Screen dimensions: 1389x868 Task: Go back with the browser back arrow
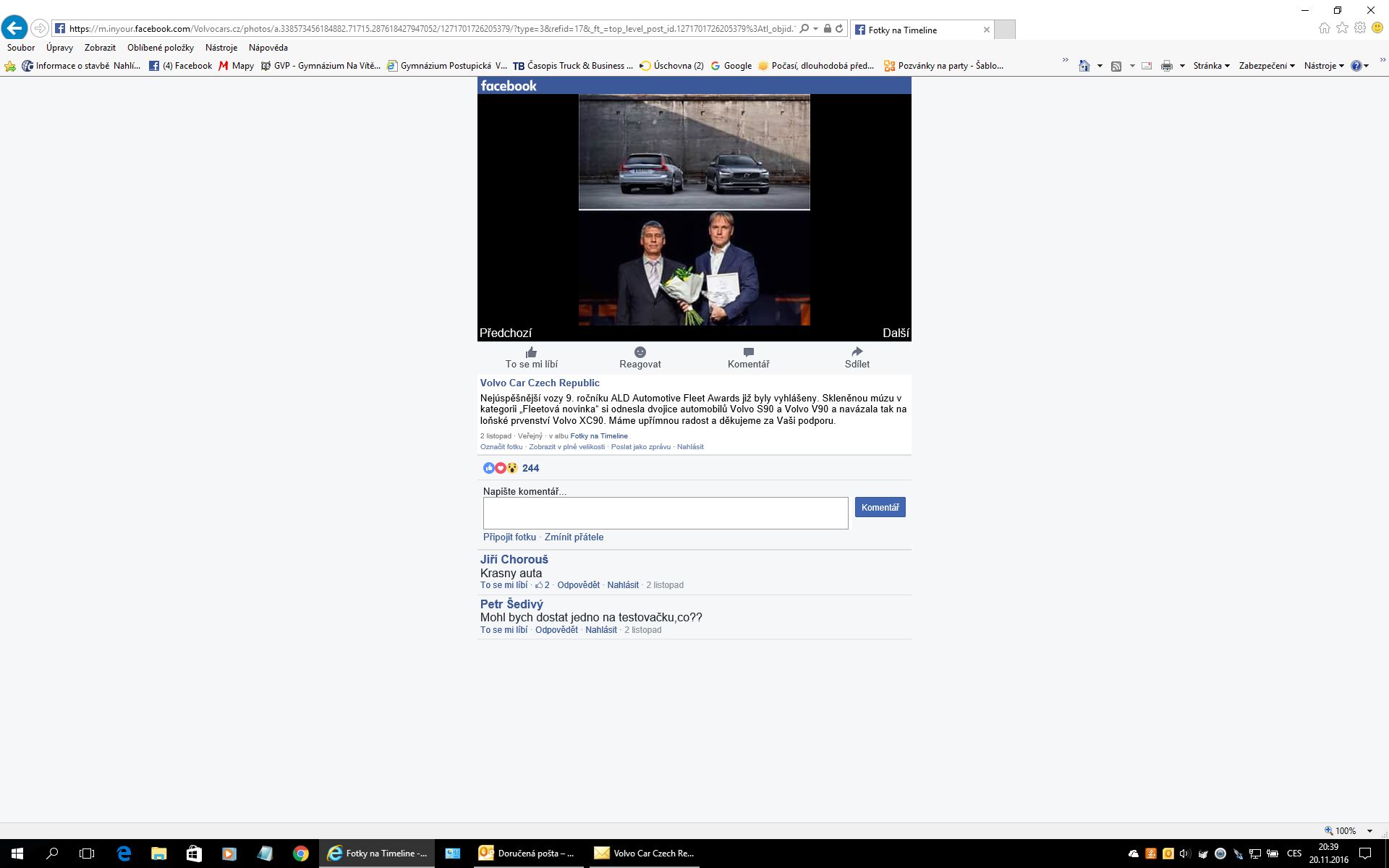pyautogui.click(x=14, y=28)
